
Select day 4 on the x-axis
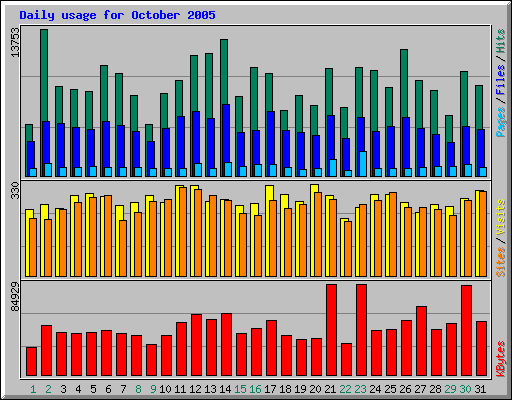[78, 389]
